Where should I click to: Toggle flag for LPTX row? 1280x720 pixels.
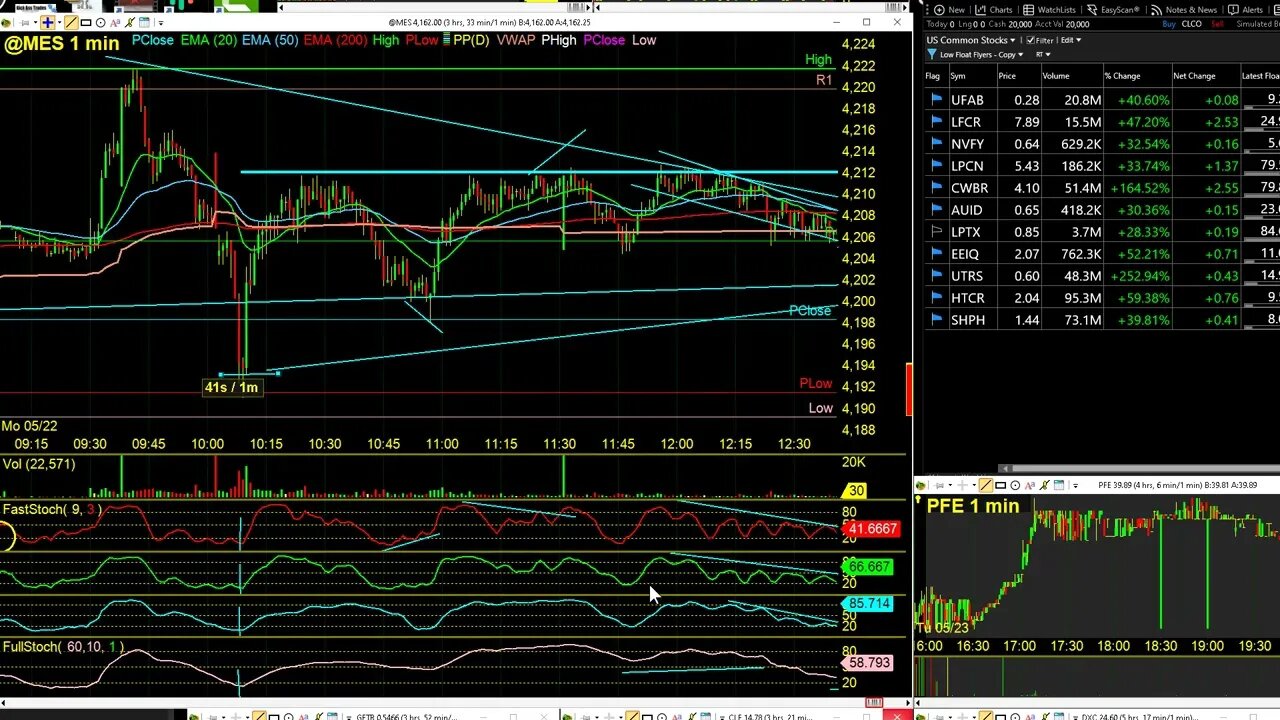click(935, 232)
